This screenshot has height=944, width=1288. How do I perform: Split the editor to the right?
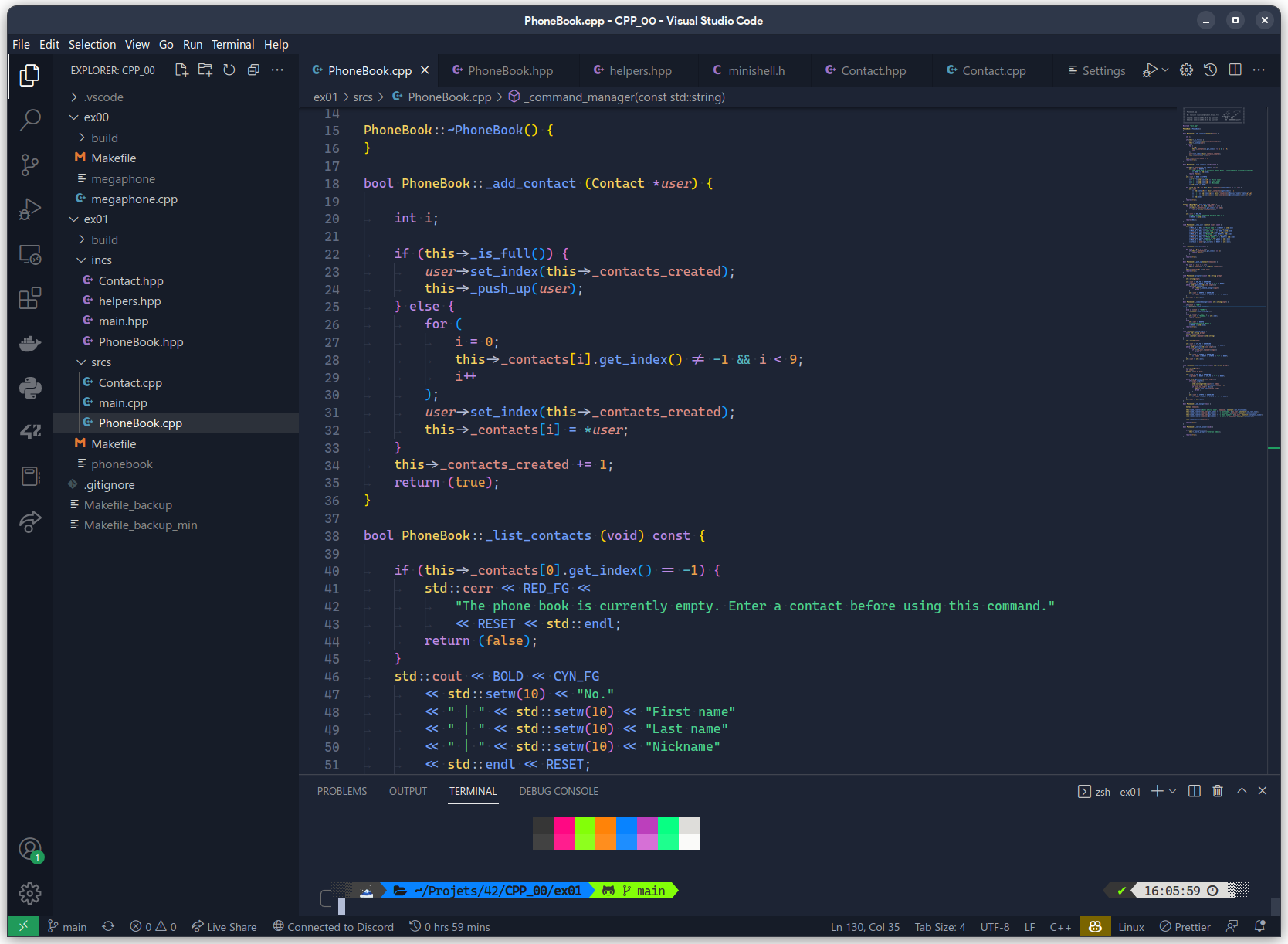coord(1235,70)
